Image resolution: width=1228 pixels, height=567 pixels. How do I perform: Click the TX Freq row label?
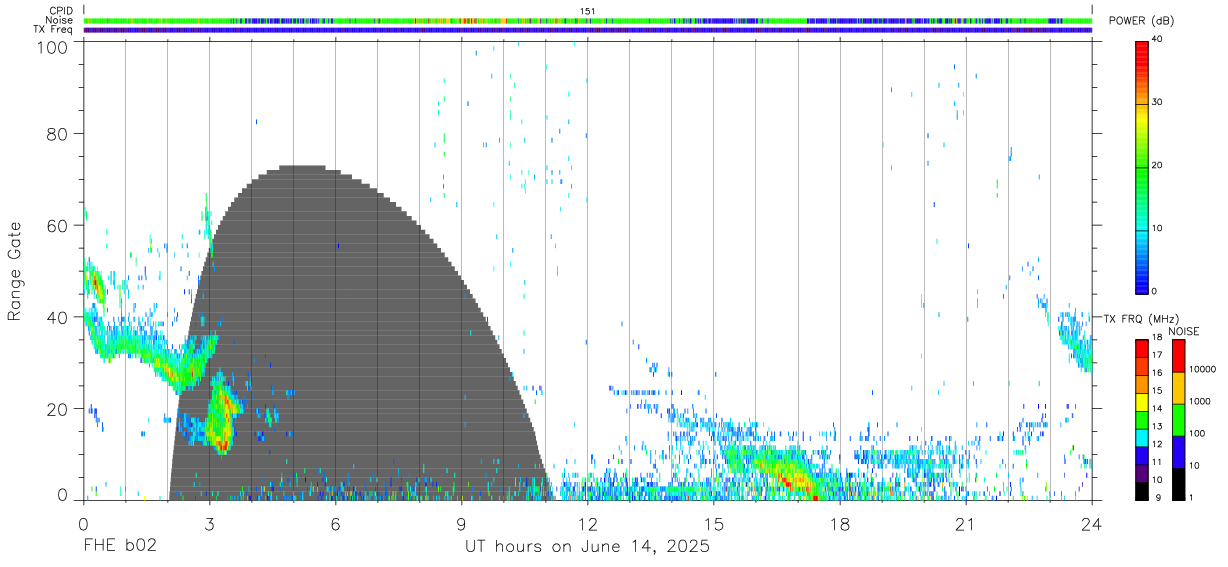(52, 29)
